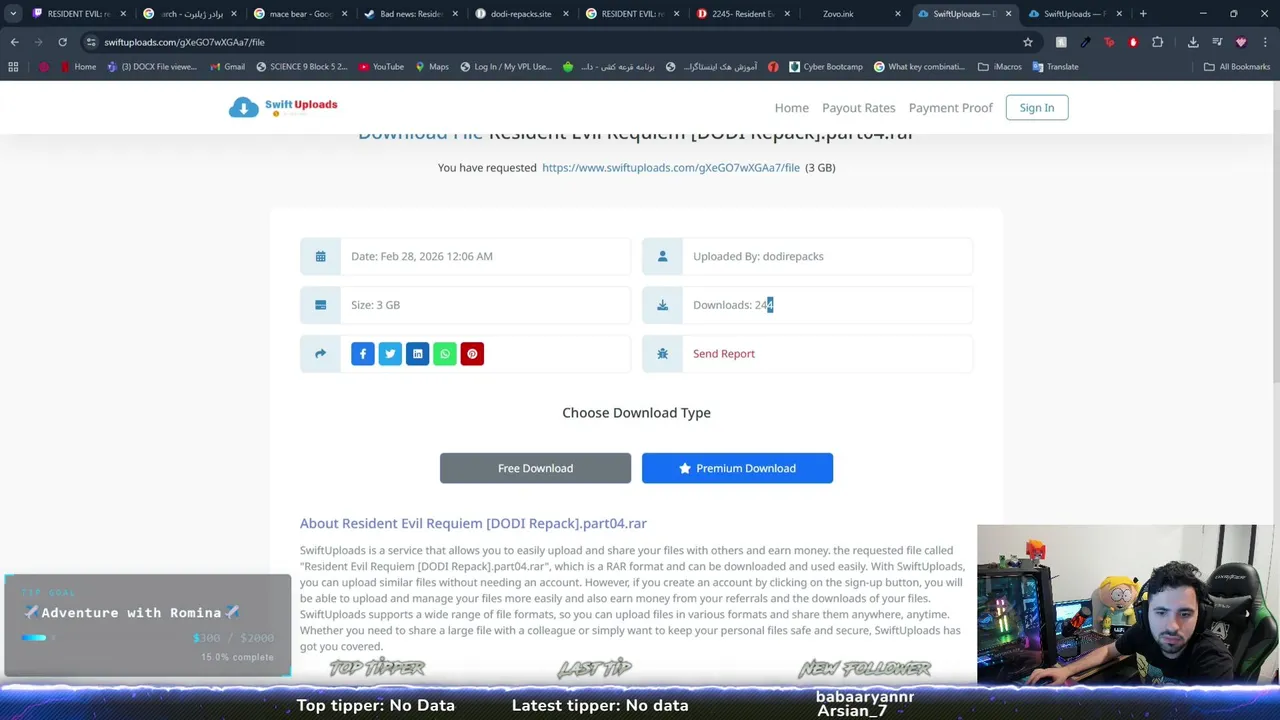Click the tip goal progress bar
1280x720 pixels.
point(36,637)
